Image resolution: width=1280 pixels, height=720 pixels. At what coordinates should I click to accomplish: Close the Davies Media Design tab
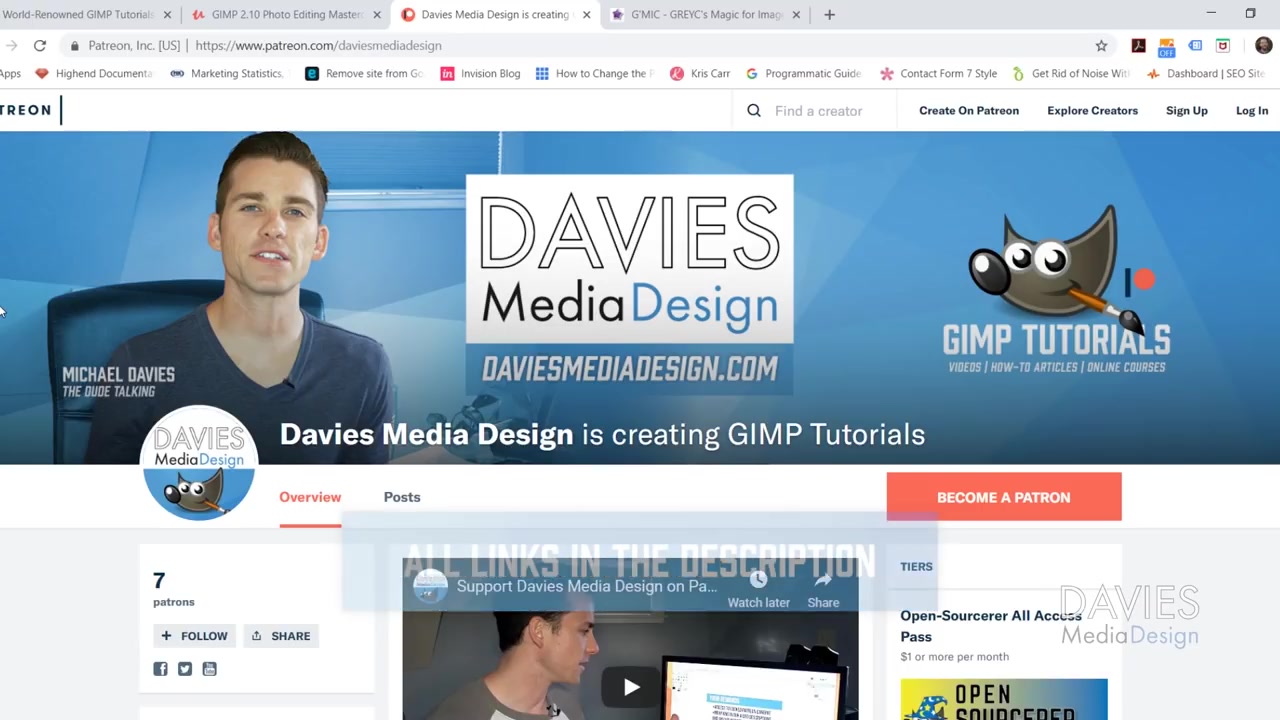coord(587,14)
